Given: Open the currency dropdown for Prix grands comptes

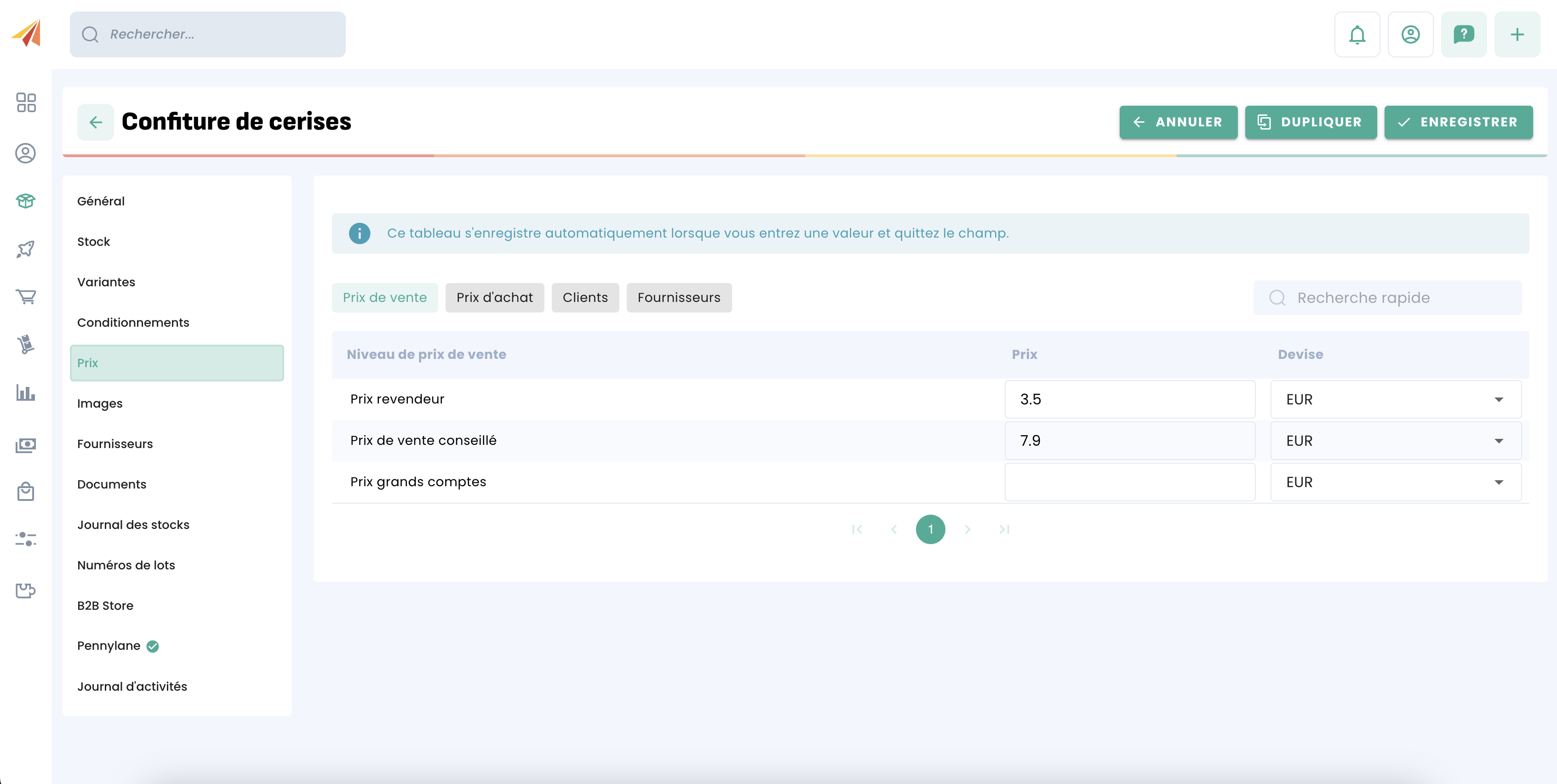Looking at the screenshot, I should pyautogui.click(x=1395, y=482).
